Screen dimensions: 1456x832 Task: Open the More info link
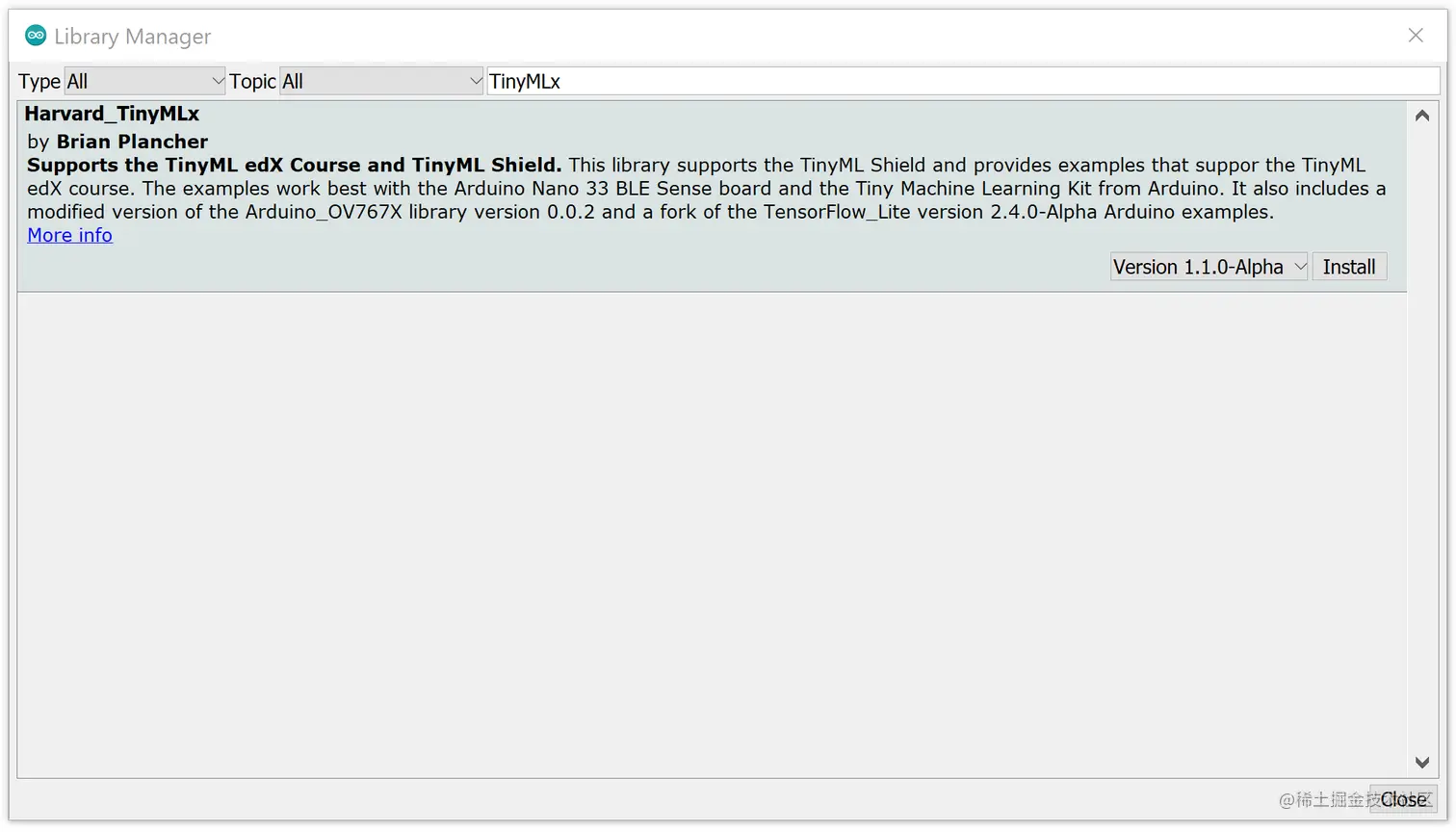pos(68,235)
